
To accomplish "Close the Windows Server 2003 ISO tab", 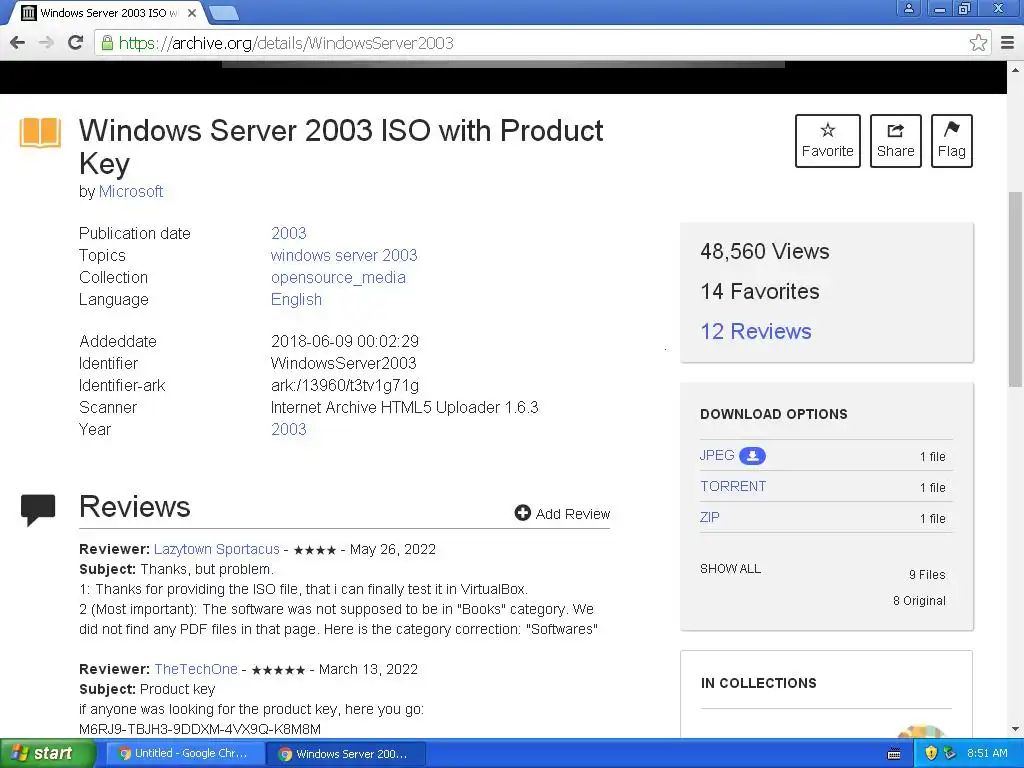I will pos(192,12).
